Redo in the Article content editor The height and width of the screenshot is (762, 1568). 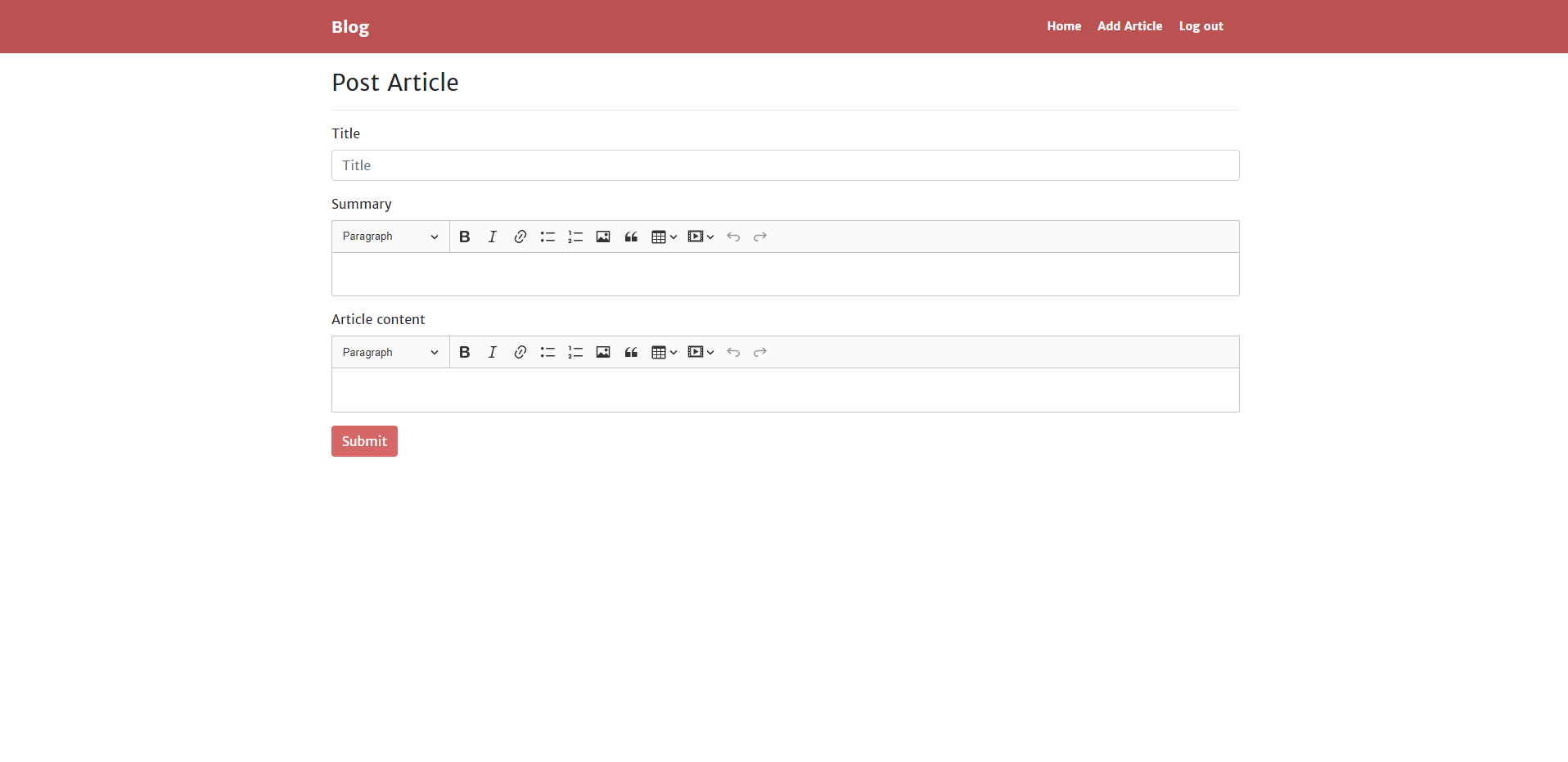[760, 352]
